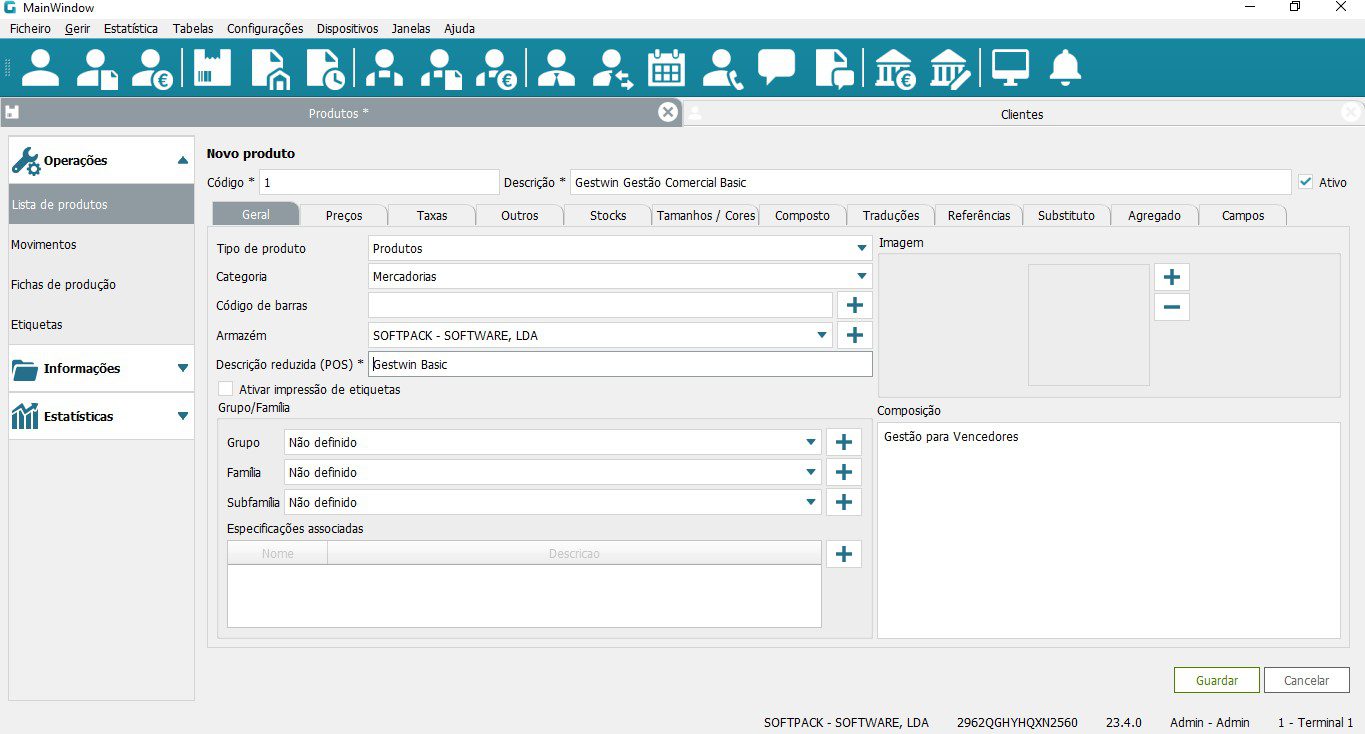Add a warehouse with plus beside Armazém
Viewport: 1365px width, 734px height.
(854, 335)
